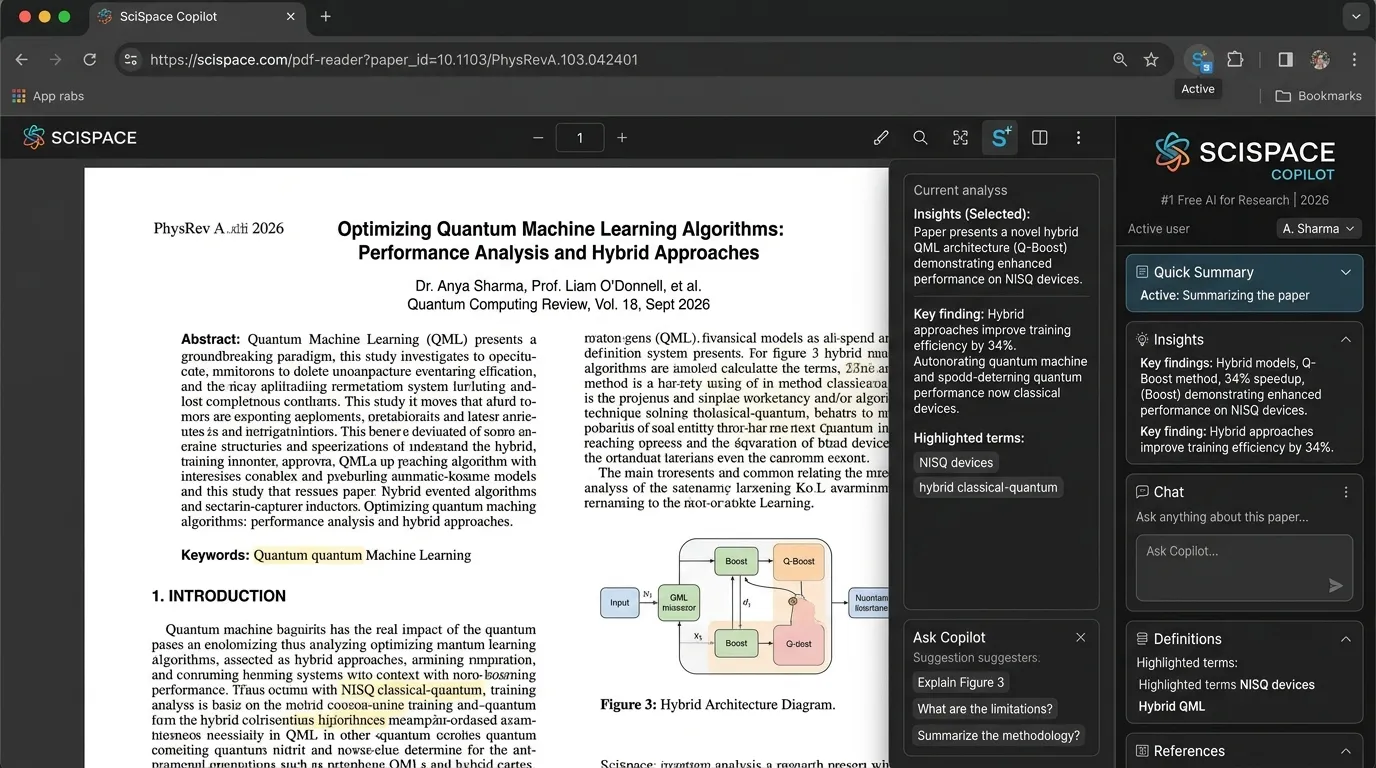This screenshot has width=1376, height=768.
Task: Click the Quick Summary icon
Action: click(x=1142, y=272)
